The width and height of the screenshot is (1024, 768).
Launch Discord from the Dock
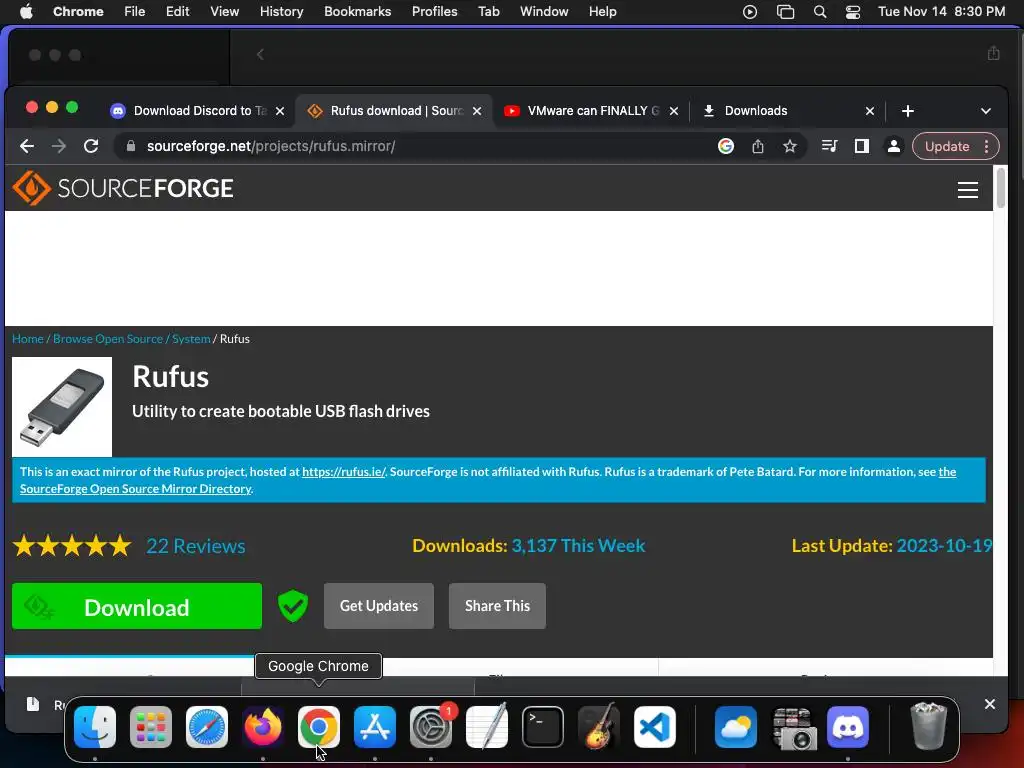(x=848, y=727)
